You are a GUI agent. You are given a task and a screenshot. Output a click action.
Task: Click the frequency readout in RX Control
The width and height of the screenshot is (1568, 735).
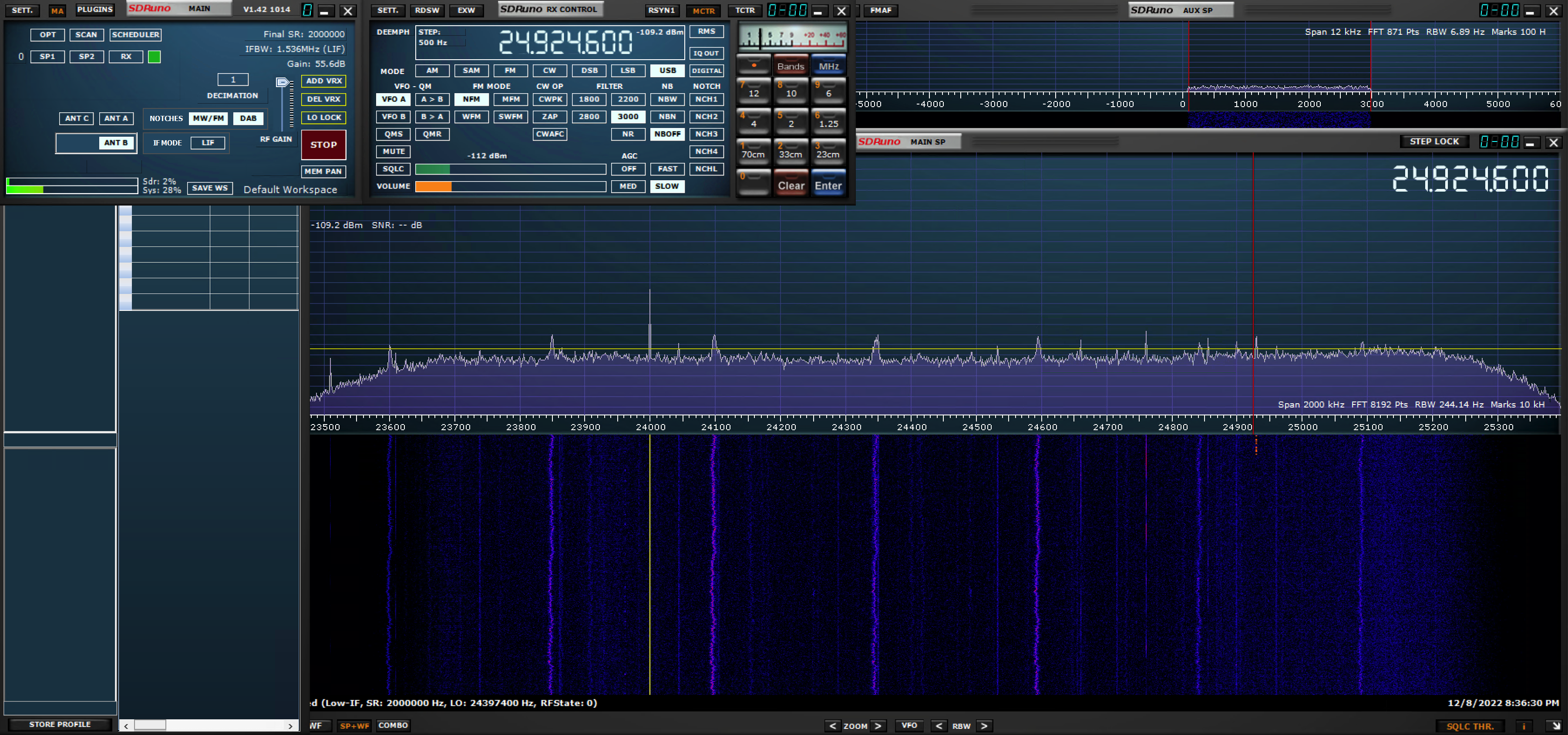pos(565,42)
